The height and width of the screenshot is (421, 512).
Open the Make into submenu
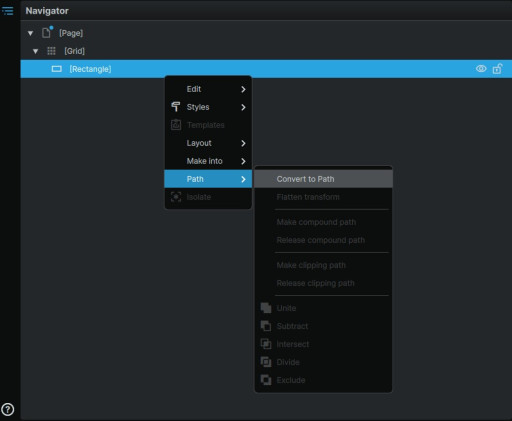tap(208, 161)
